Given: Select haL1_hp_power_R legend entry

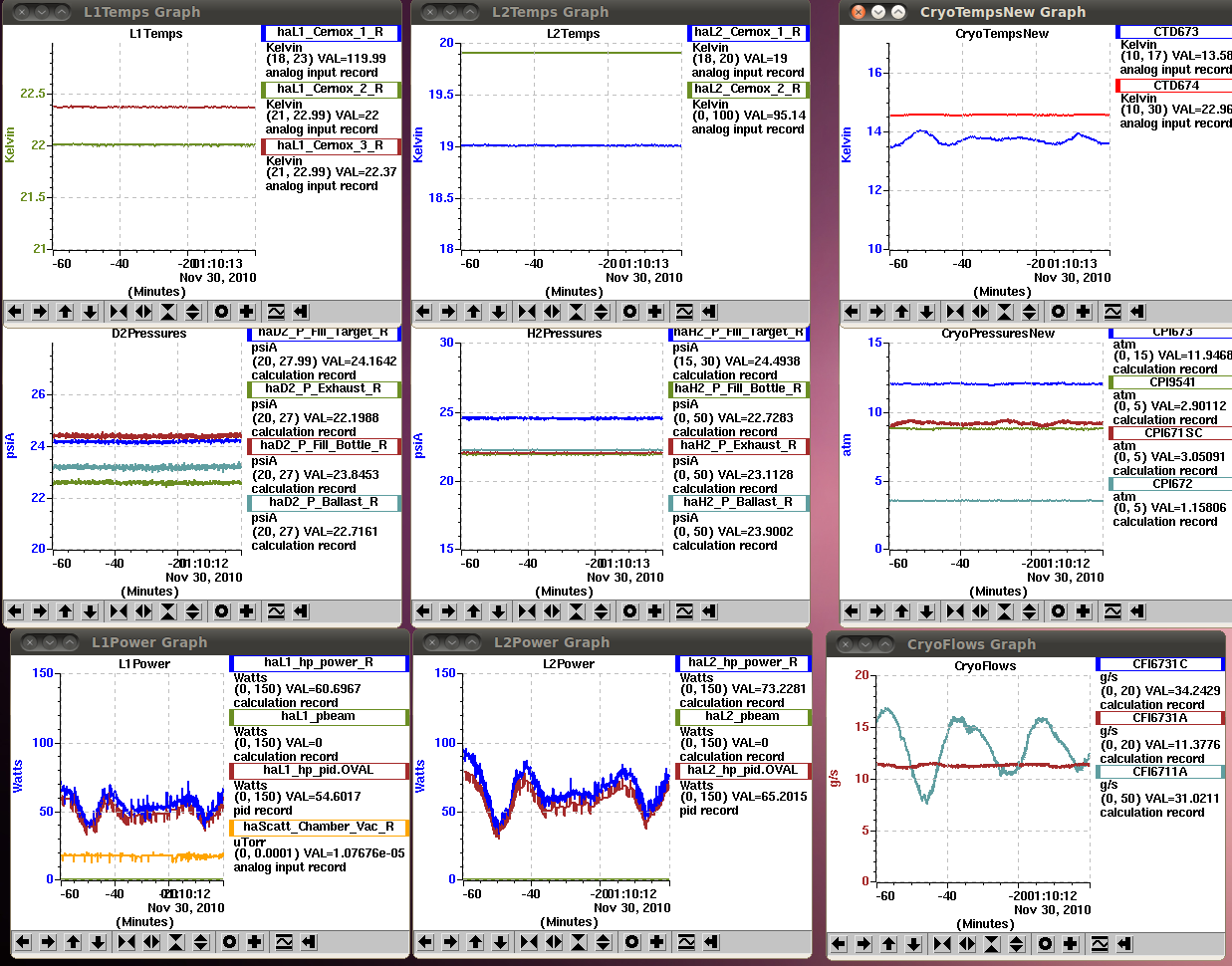Looking at the screenshot, I should (x=320, y=662).
